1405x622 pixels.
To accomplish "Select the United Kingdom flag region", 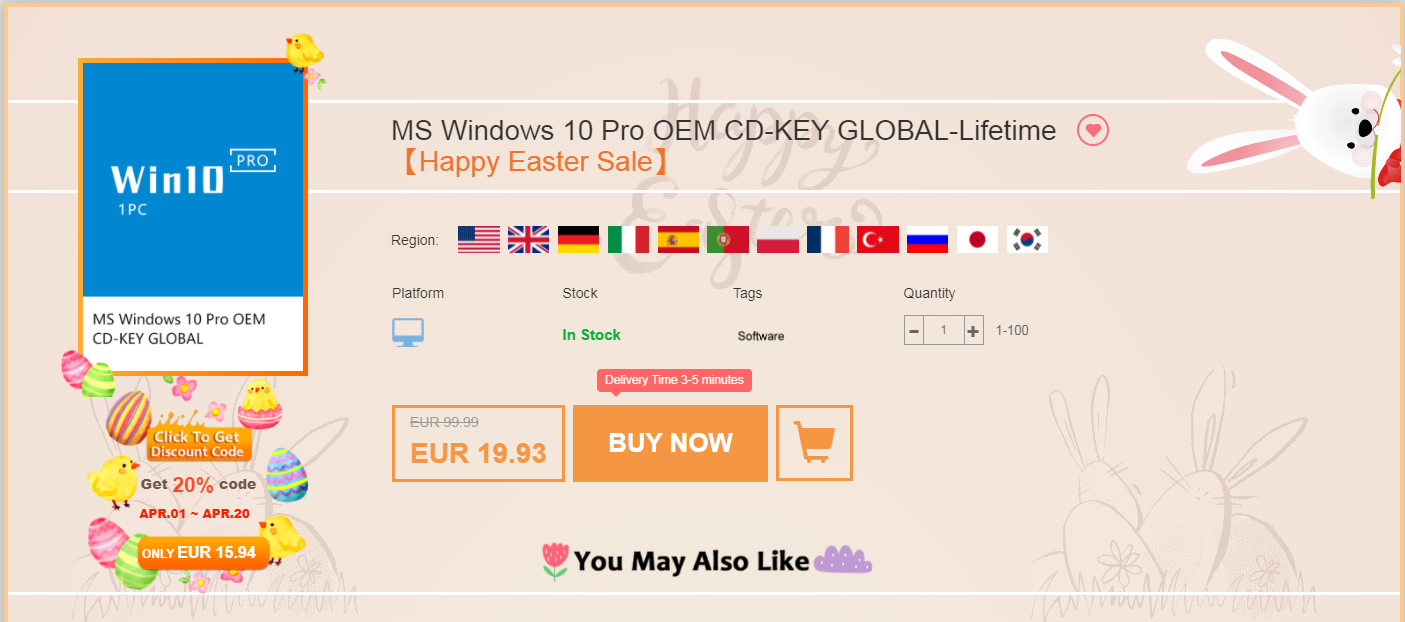I will coord(529,239).
